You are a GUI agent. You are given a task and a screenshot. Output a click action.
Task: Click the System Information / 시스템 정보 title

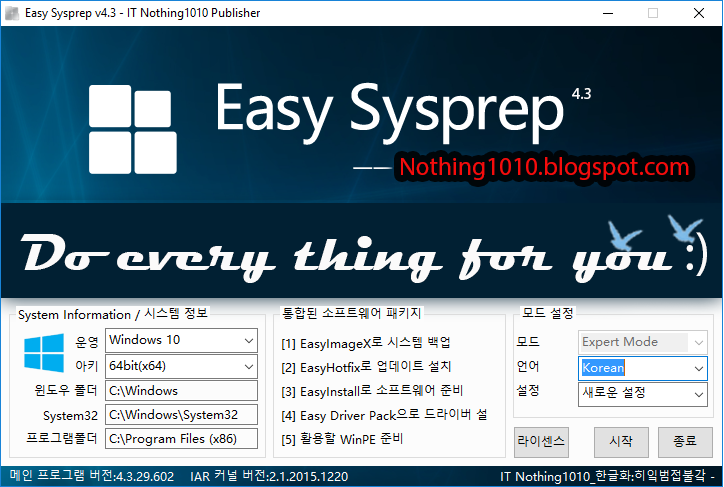coord(113,314)
